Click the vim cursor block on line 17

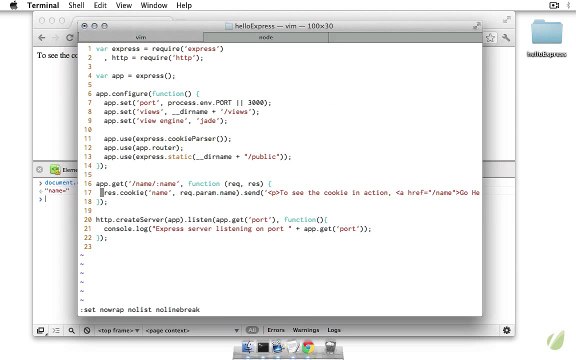coord(102,192)
